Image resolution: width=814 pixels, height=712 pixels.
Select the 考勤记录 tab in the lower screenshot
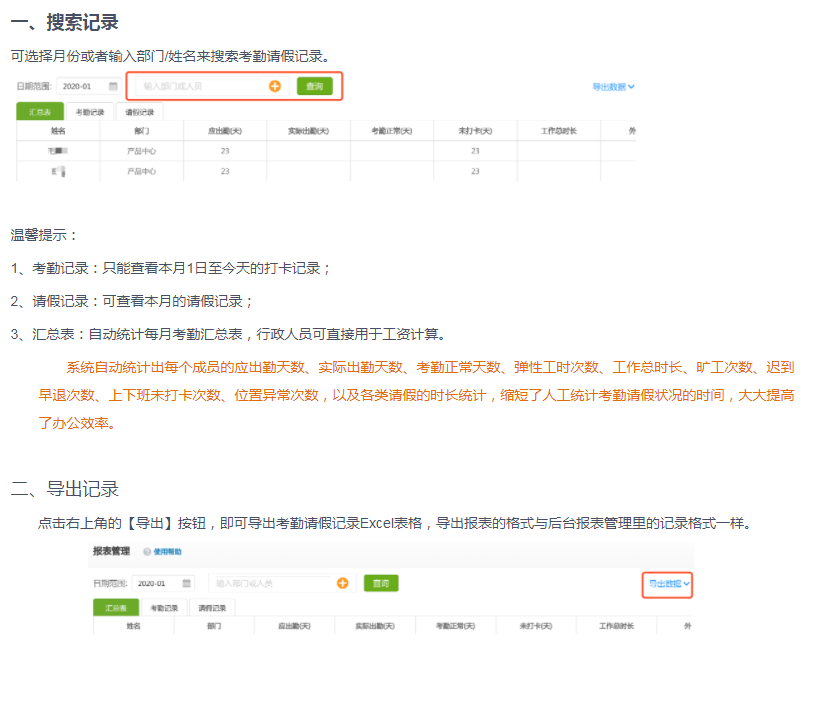[164, 608]
